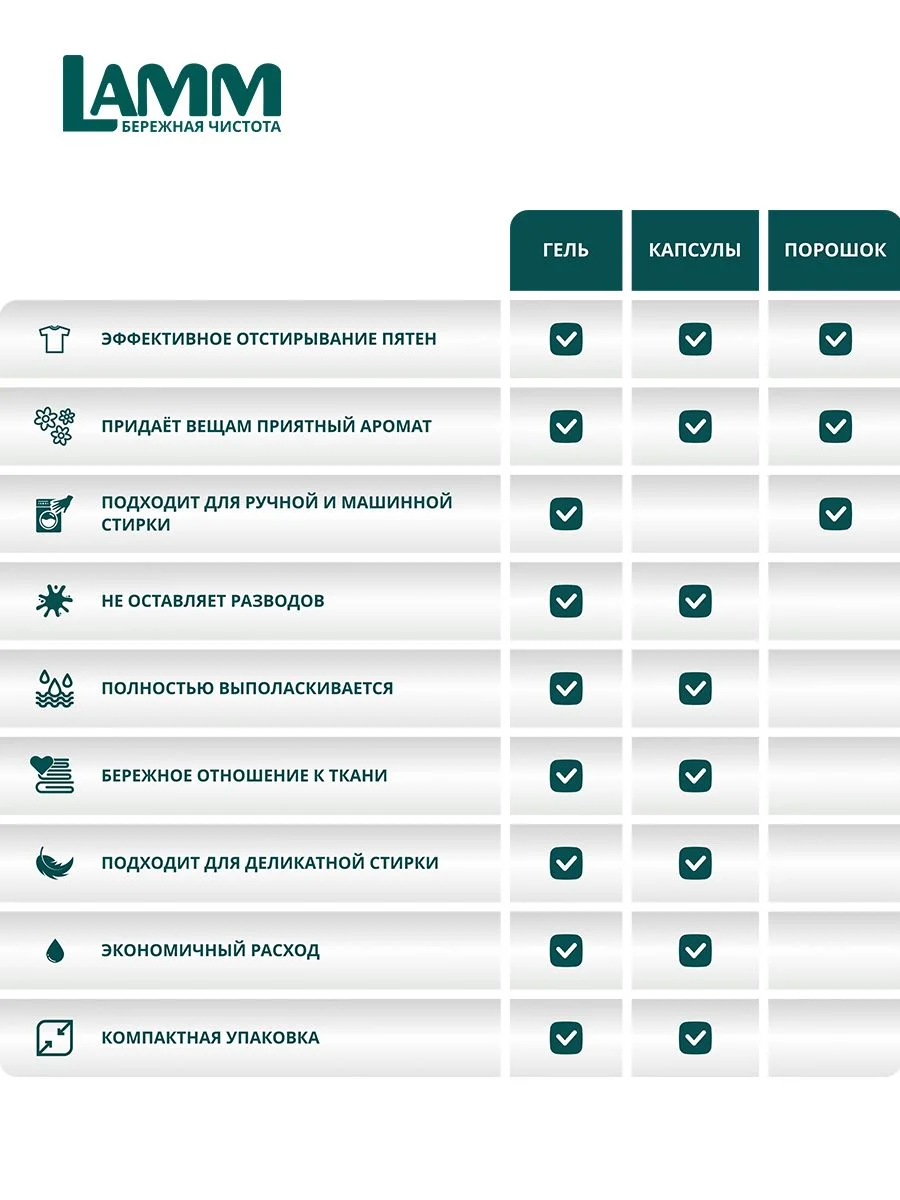Click the LAMM logo
900x1200 pixels.
(x=172, y=94)
